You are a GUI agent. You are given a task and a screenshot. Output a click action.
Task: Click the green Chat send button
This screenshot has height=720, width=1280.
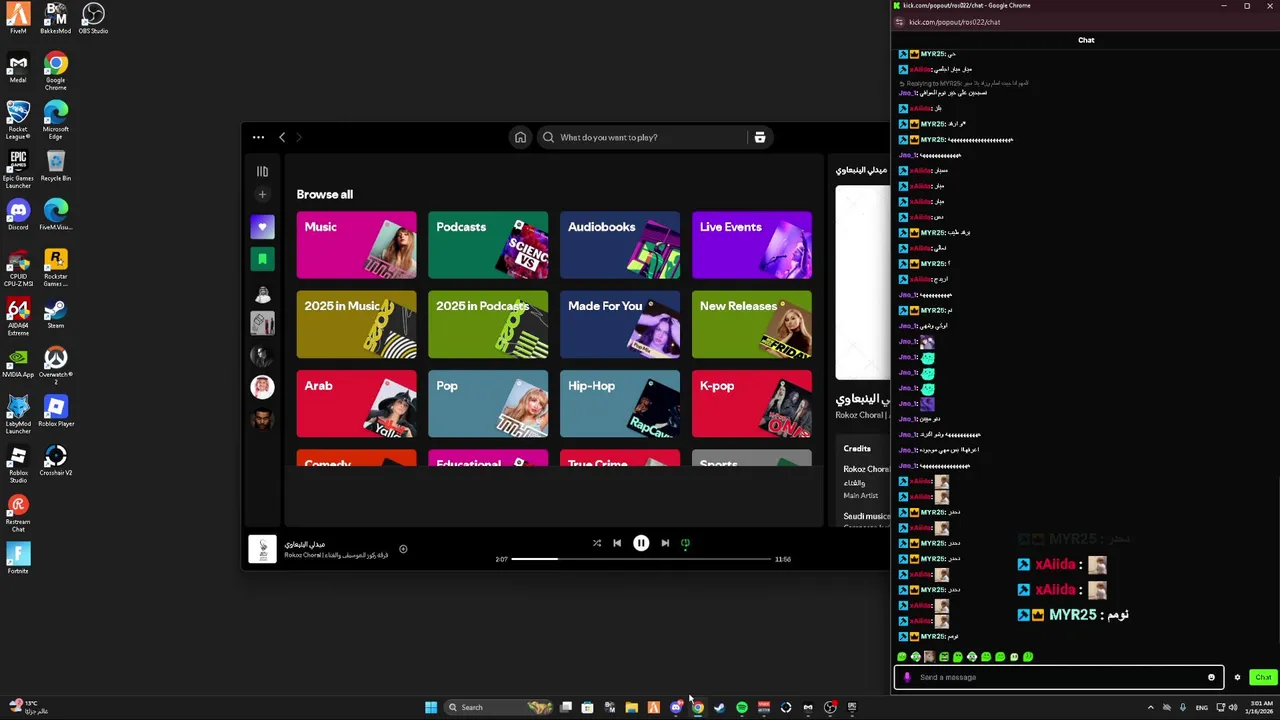tap(1263, 677)
